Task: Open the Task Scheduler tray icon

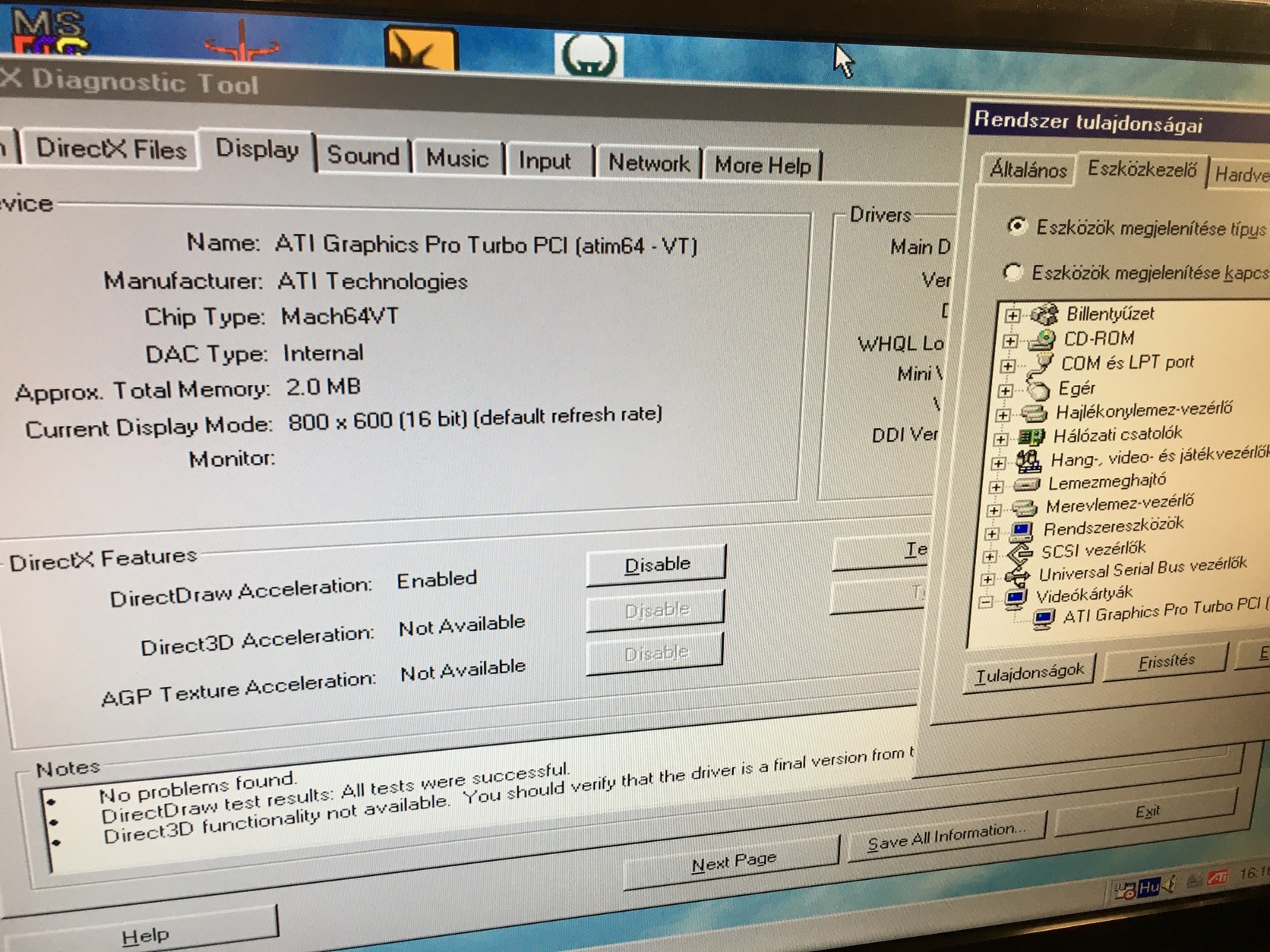Action: pyautogui.click(x=1124, y=891)
